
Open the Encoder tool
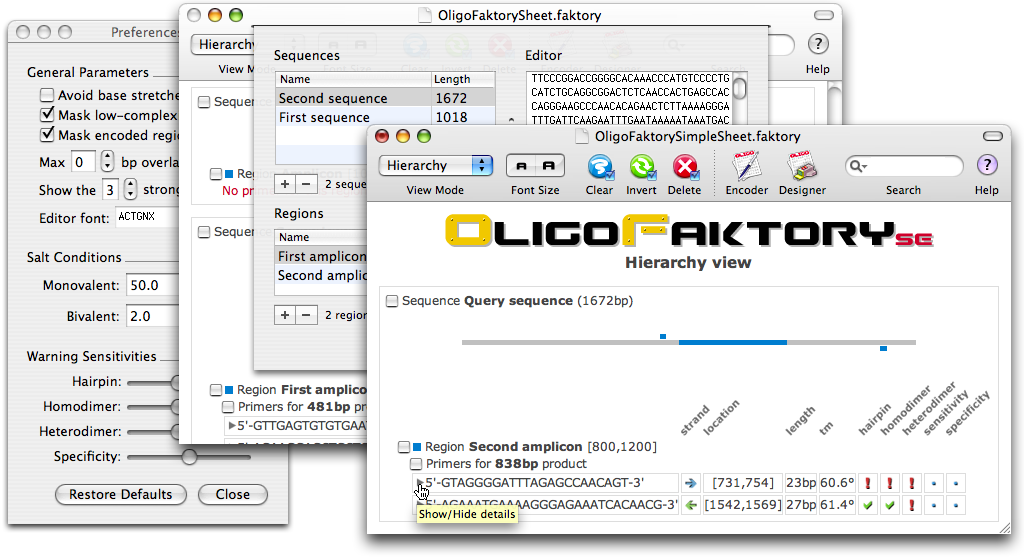pyautogui.click(x=746, y=166)
